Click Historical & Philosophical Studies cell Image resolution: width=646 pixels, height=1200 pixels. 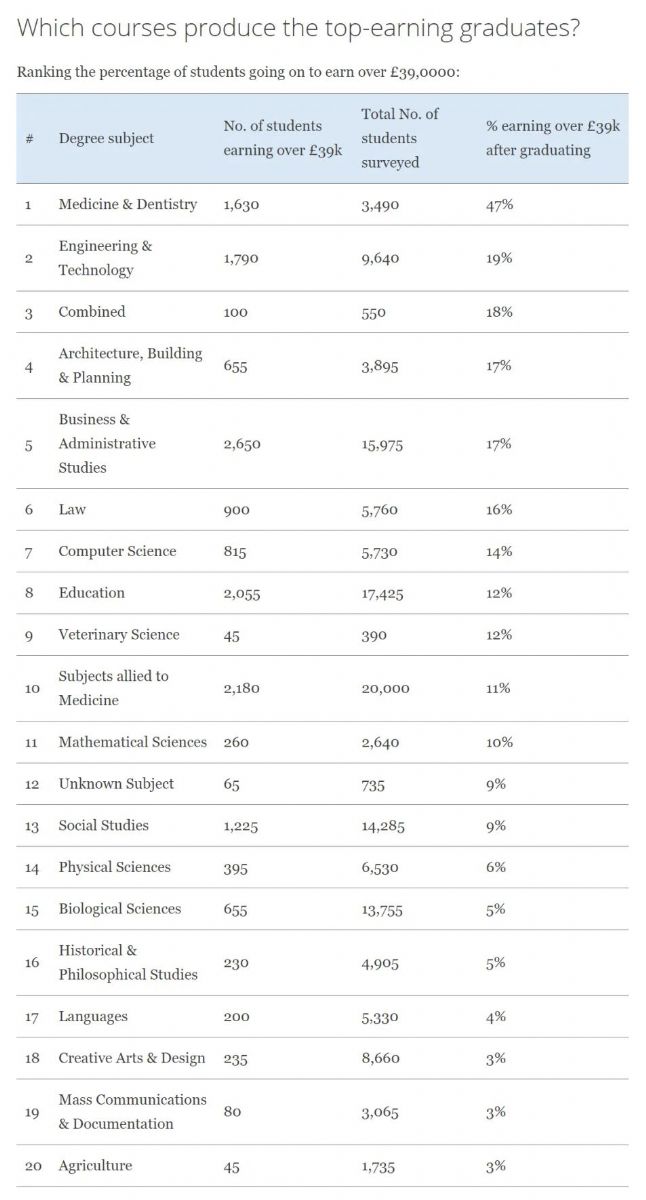(128, 962)
